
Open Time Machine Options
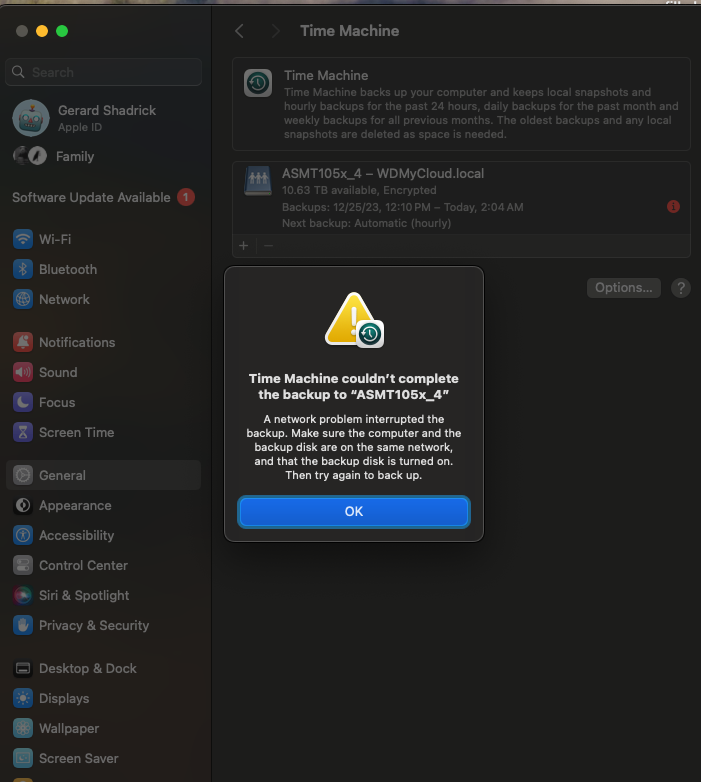pos(623,288)
